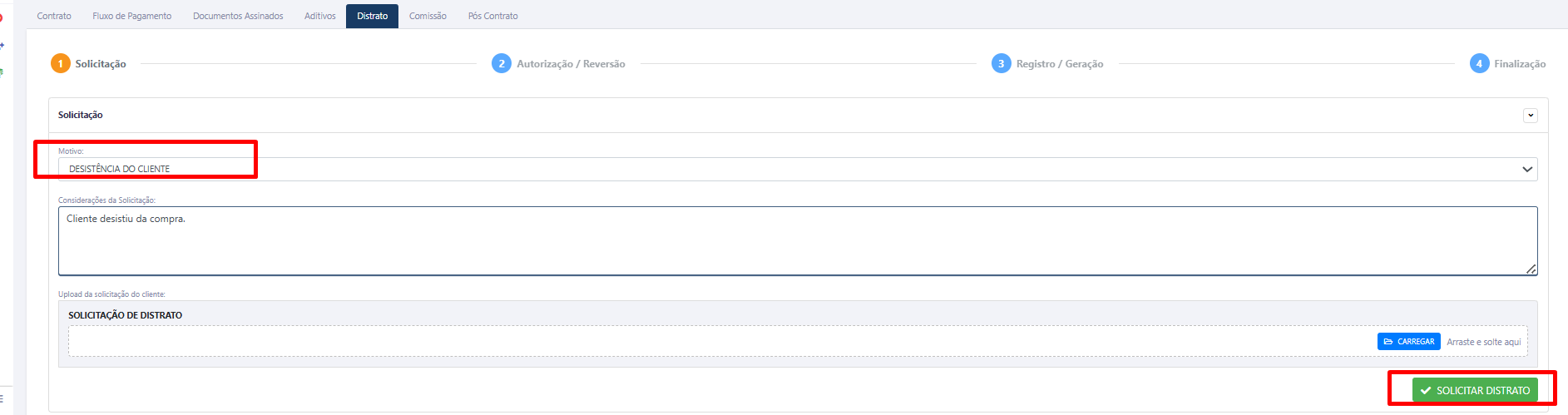
Task: Click the step 4 Finalização circle
Action: (1480, 63)
